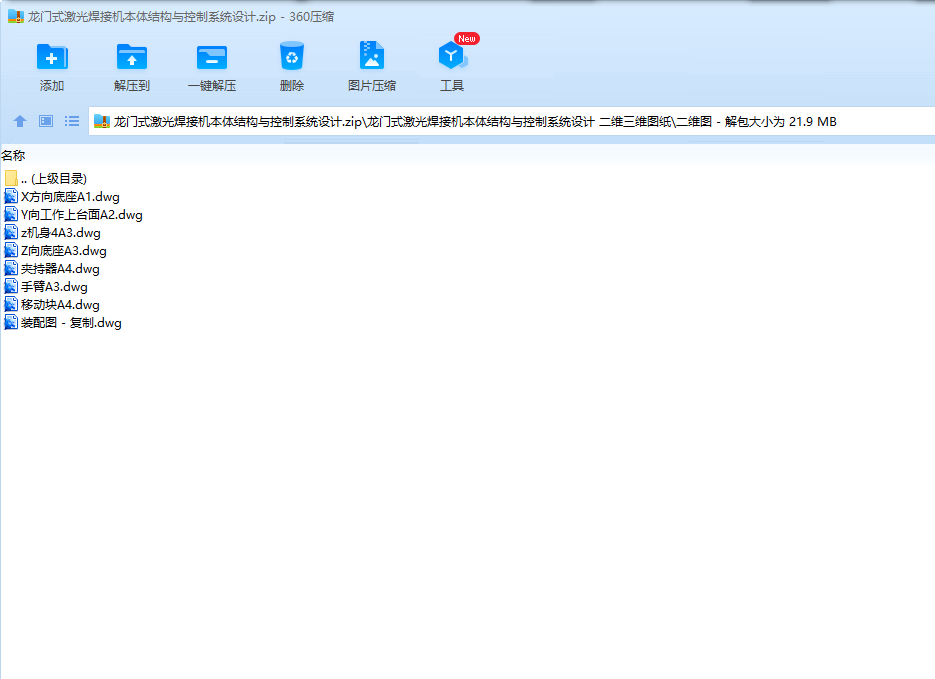Select file Z向底座A3.dwg

[55, 250]
